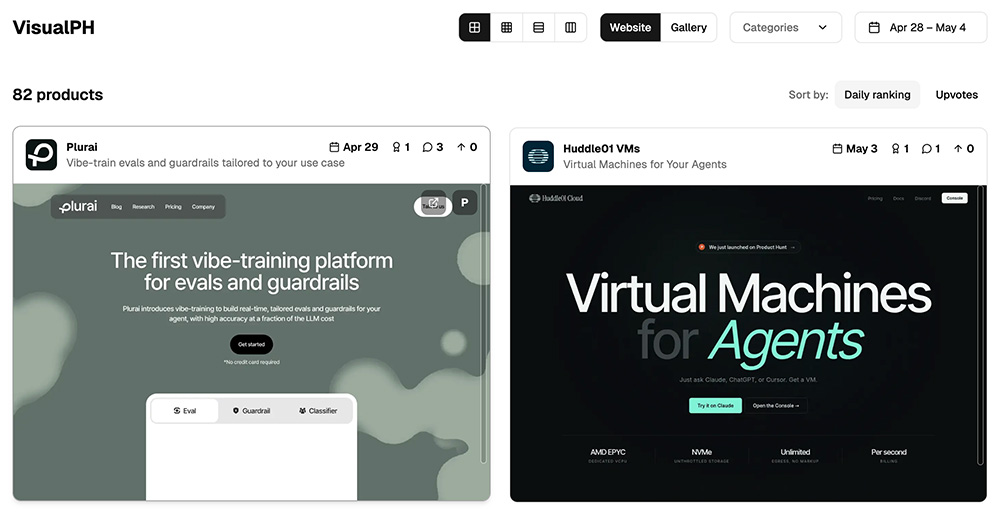The image size is (1000, 516).
Task: Click the Huddle01 Cloud logo in preview
Action: (x=556, y=198)
